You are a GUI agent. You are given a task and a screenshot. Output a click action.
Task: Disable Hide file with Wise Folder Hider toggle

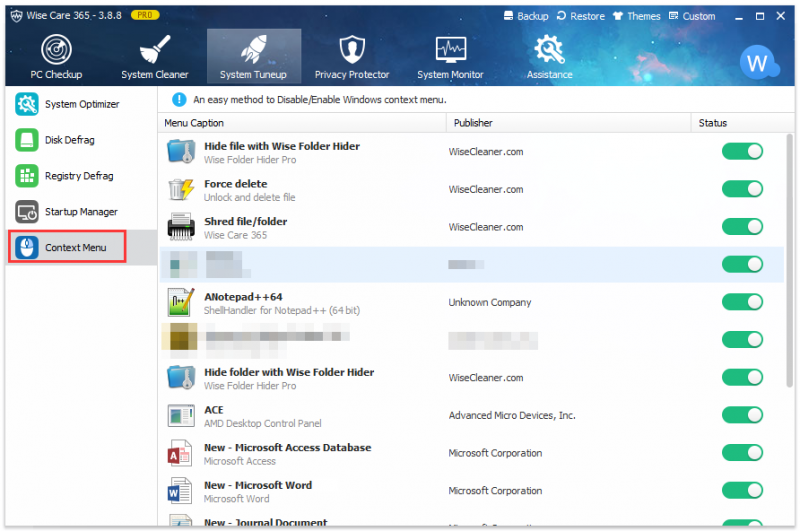click(x=742, y=151)
